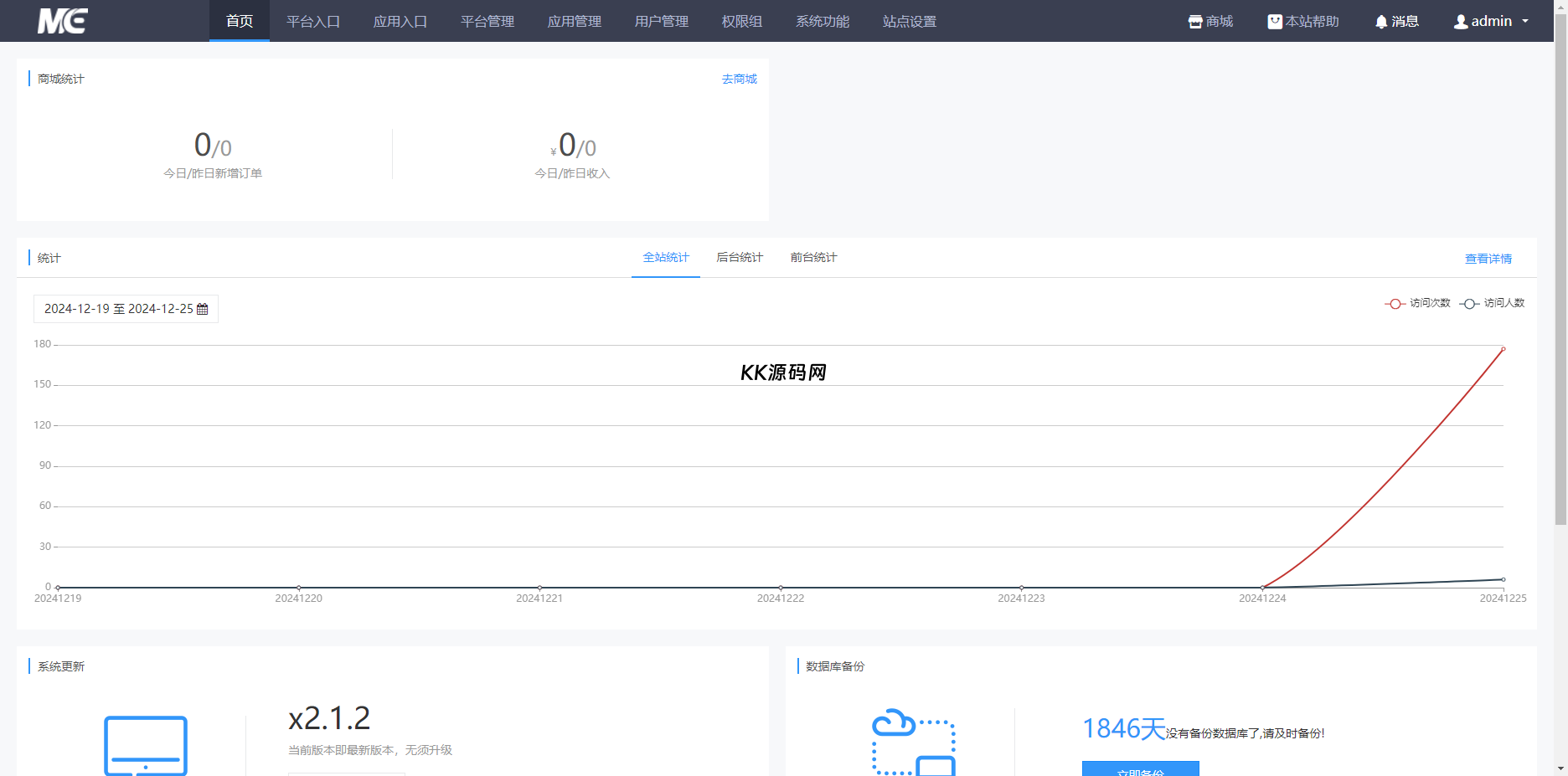Open the 平台管理 menu
This screenshot has width=1568, height=776.
[487, 21]
